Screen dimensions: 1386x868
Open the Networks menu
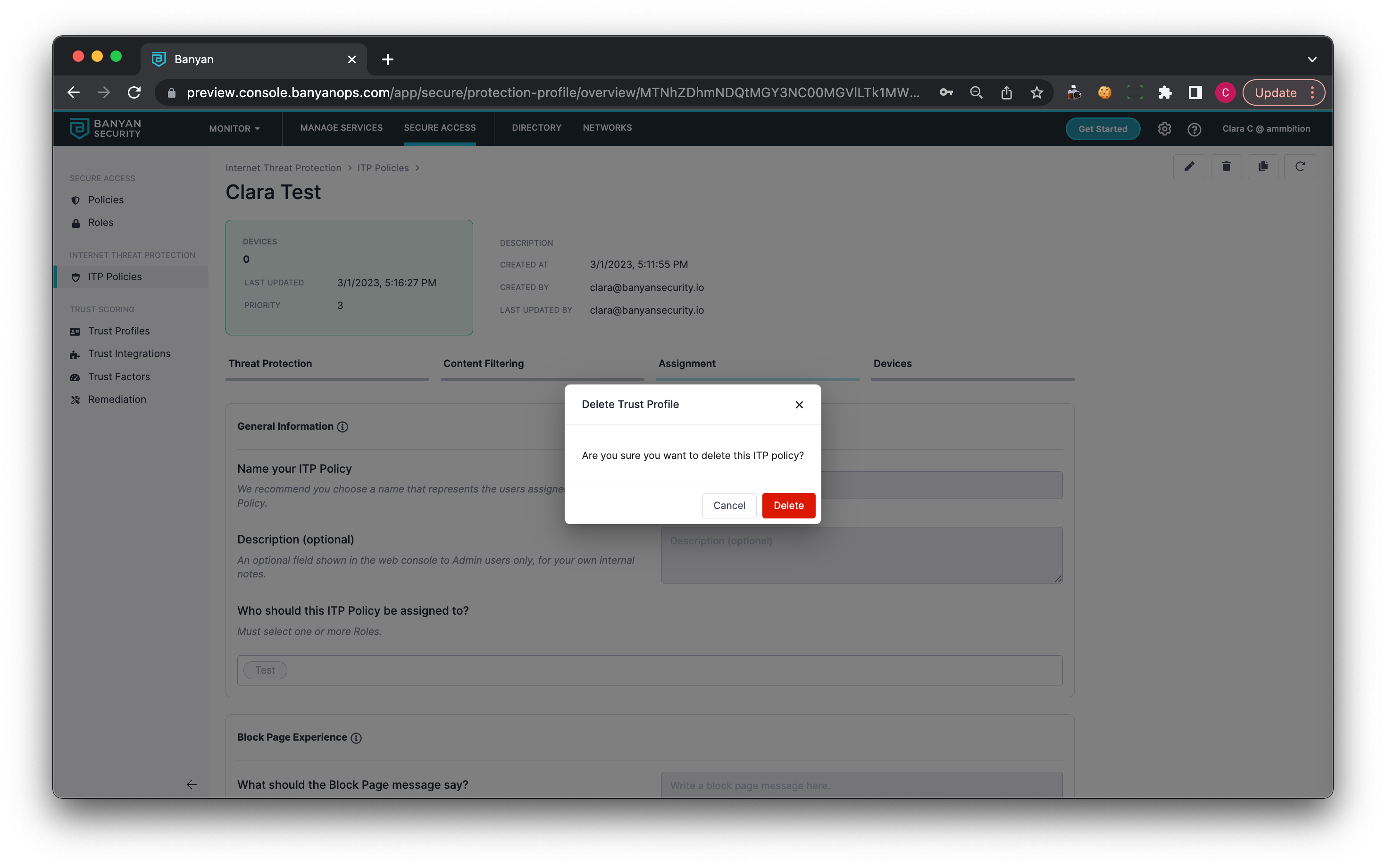coord(607,127)
